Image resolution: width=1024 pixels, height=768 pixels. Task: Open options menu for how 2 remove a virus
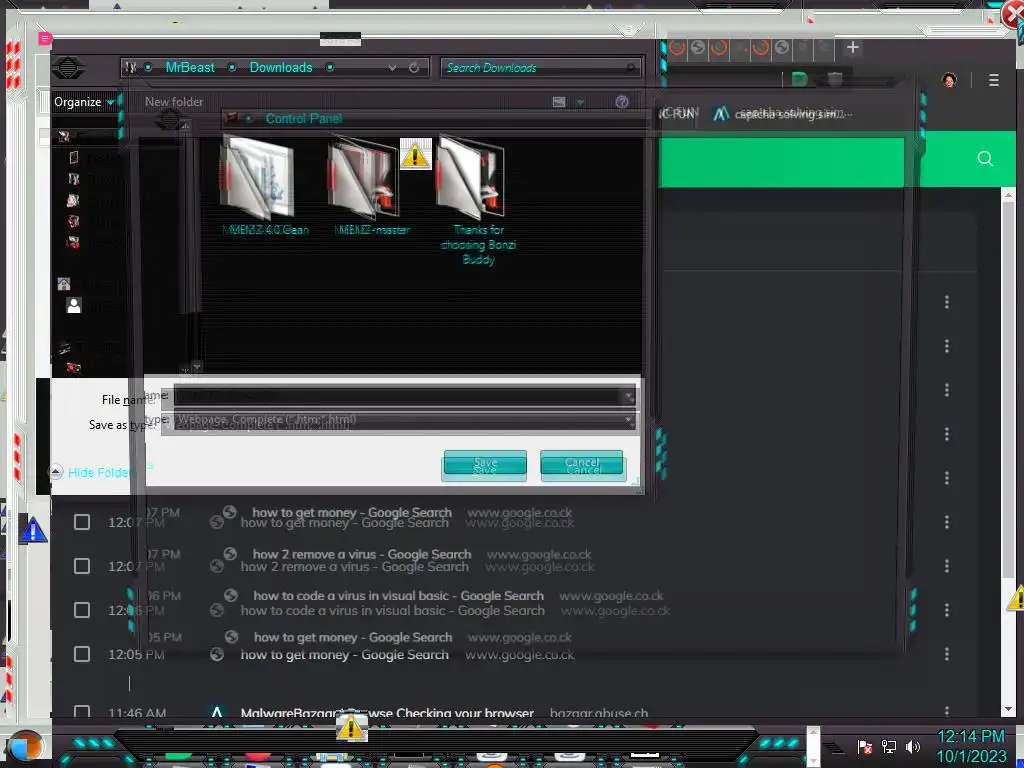tap(946, 566)
